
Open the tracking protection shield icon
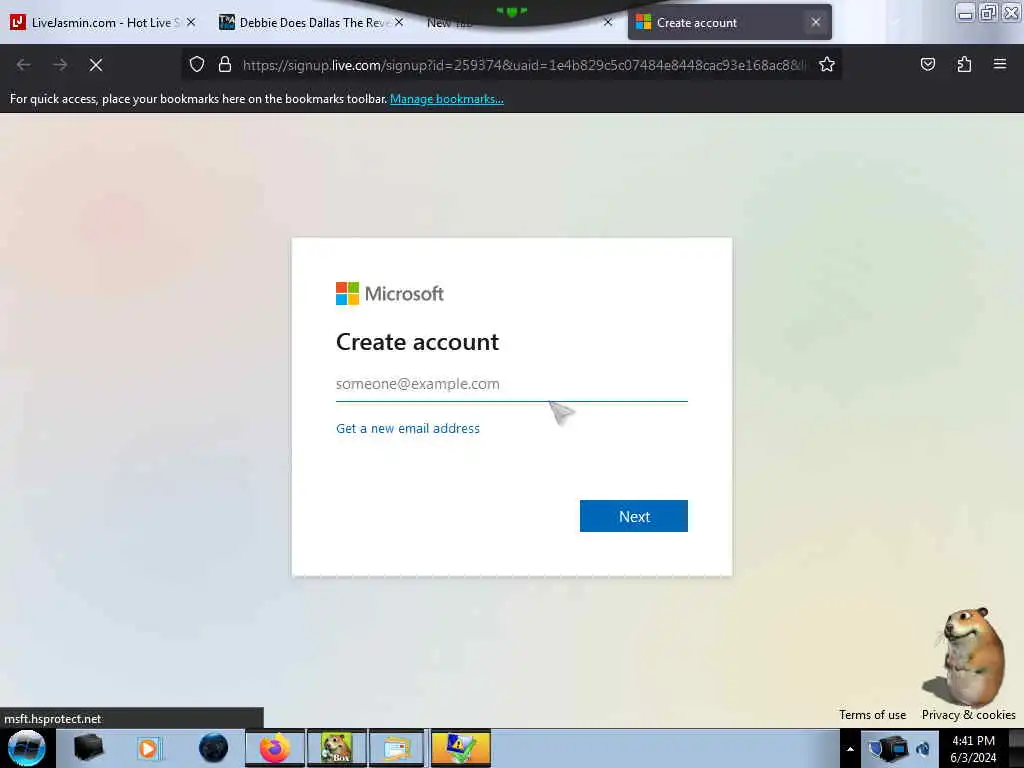click(197, 65)
